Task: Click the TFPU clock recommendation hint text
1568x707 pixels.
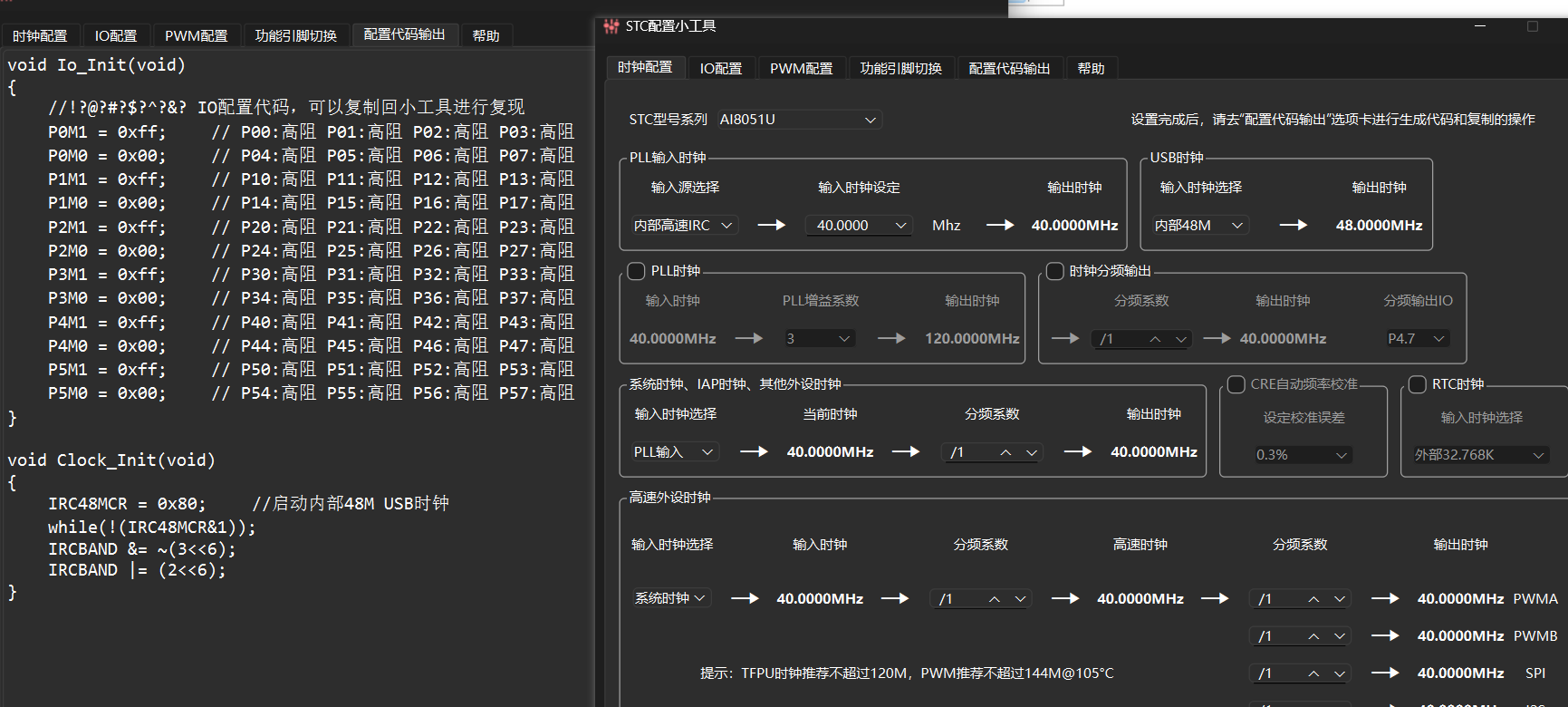Action: tap(907, 673)
